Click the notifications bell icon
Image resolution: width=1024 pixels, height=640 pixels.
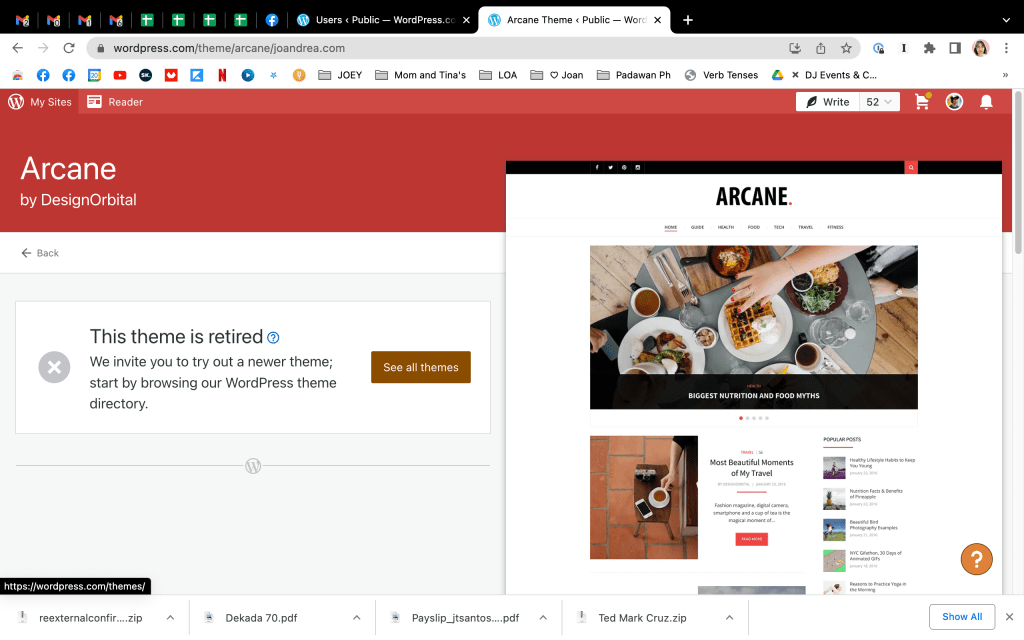point(986,102)
